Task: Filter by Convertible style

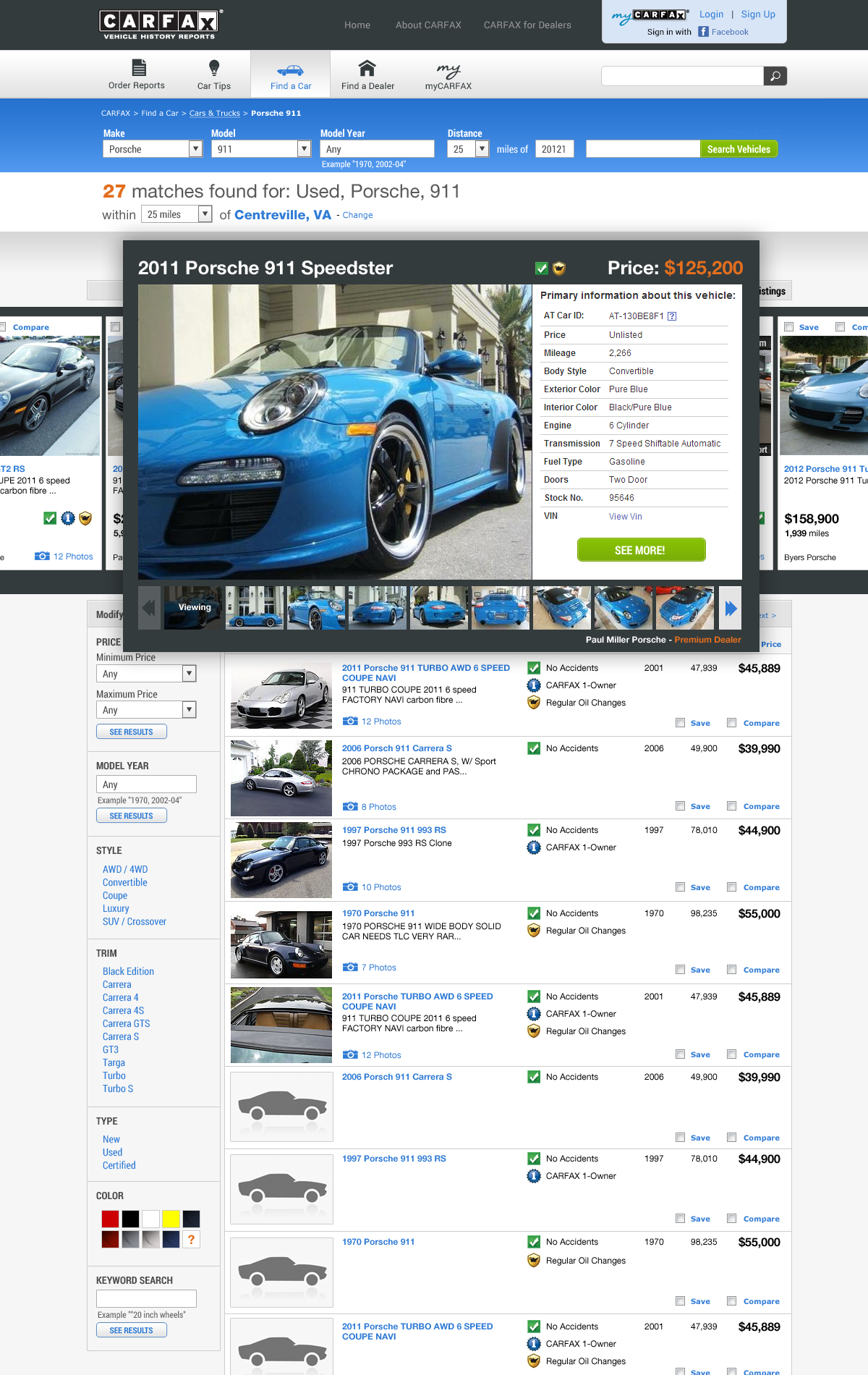Action: [x=125, y=882]
